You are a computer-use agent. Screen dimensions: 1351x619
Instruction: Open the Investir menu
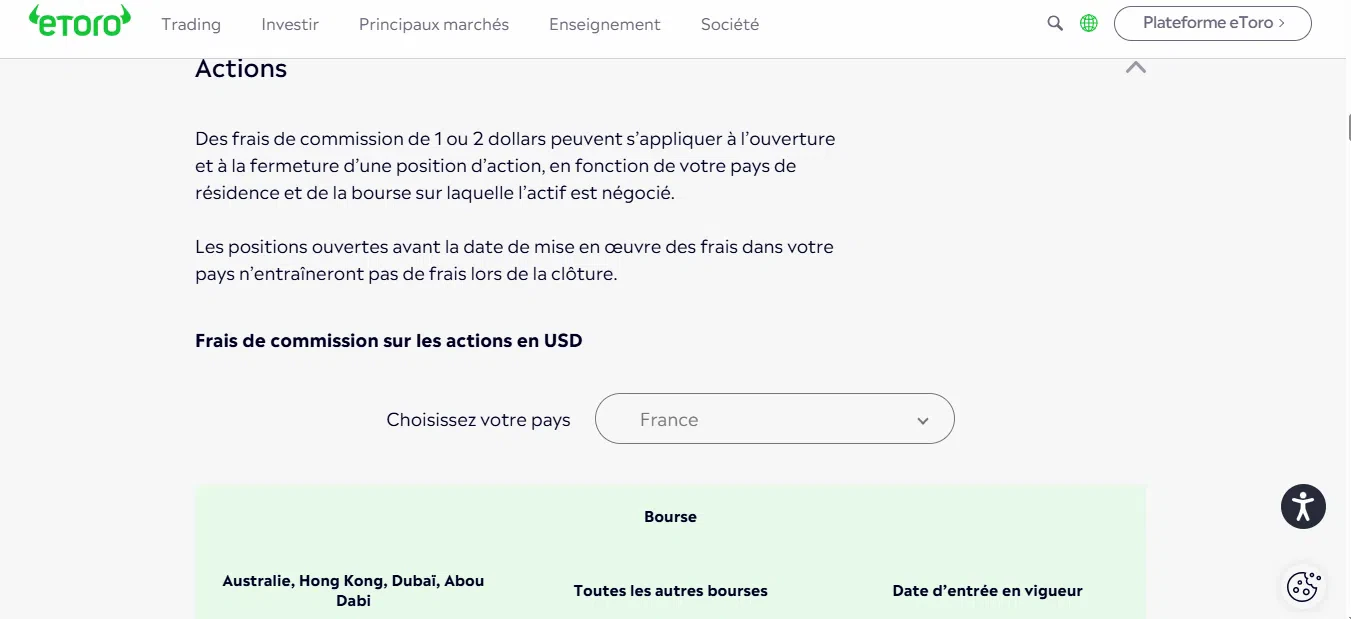(x=290, y=24)
